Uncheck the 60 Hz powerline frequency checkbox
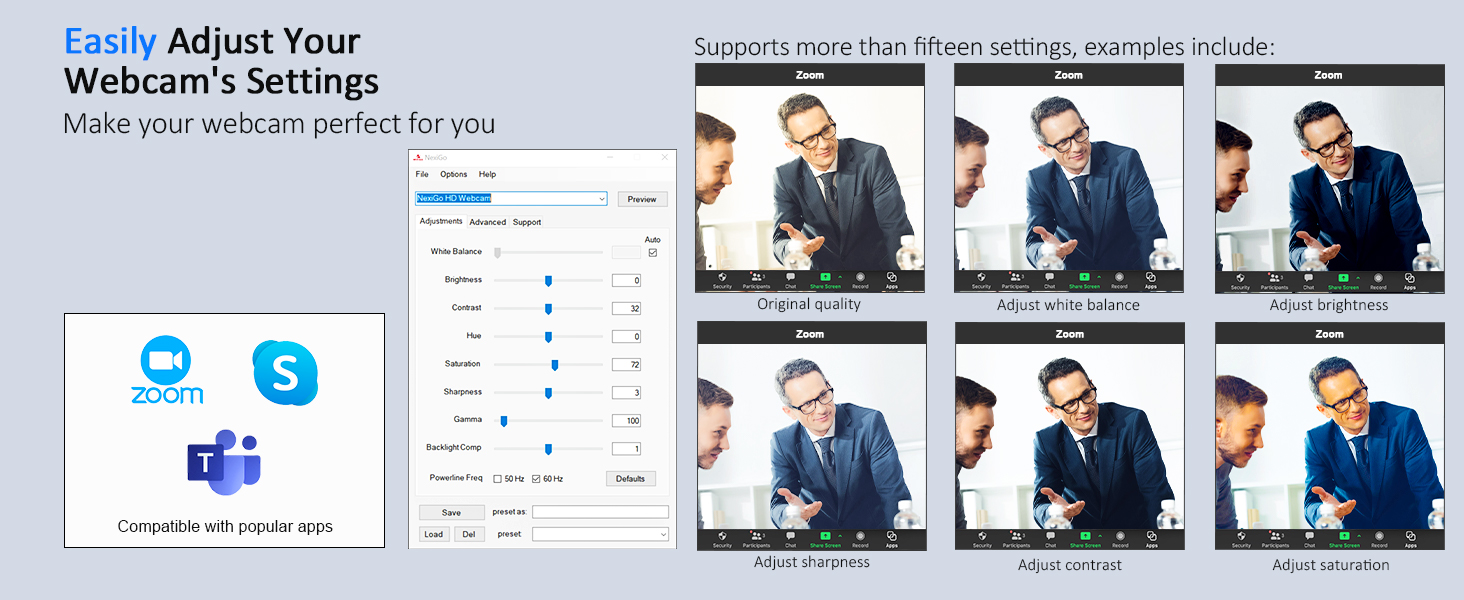The height and width of the screenshot is (600, 1464). [536, 479]
